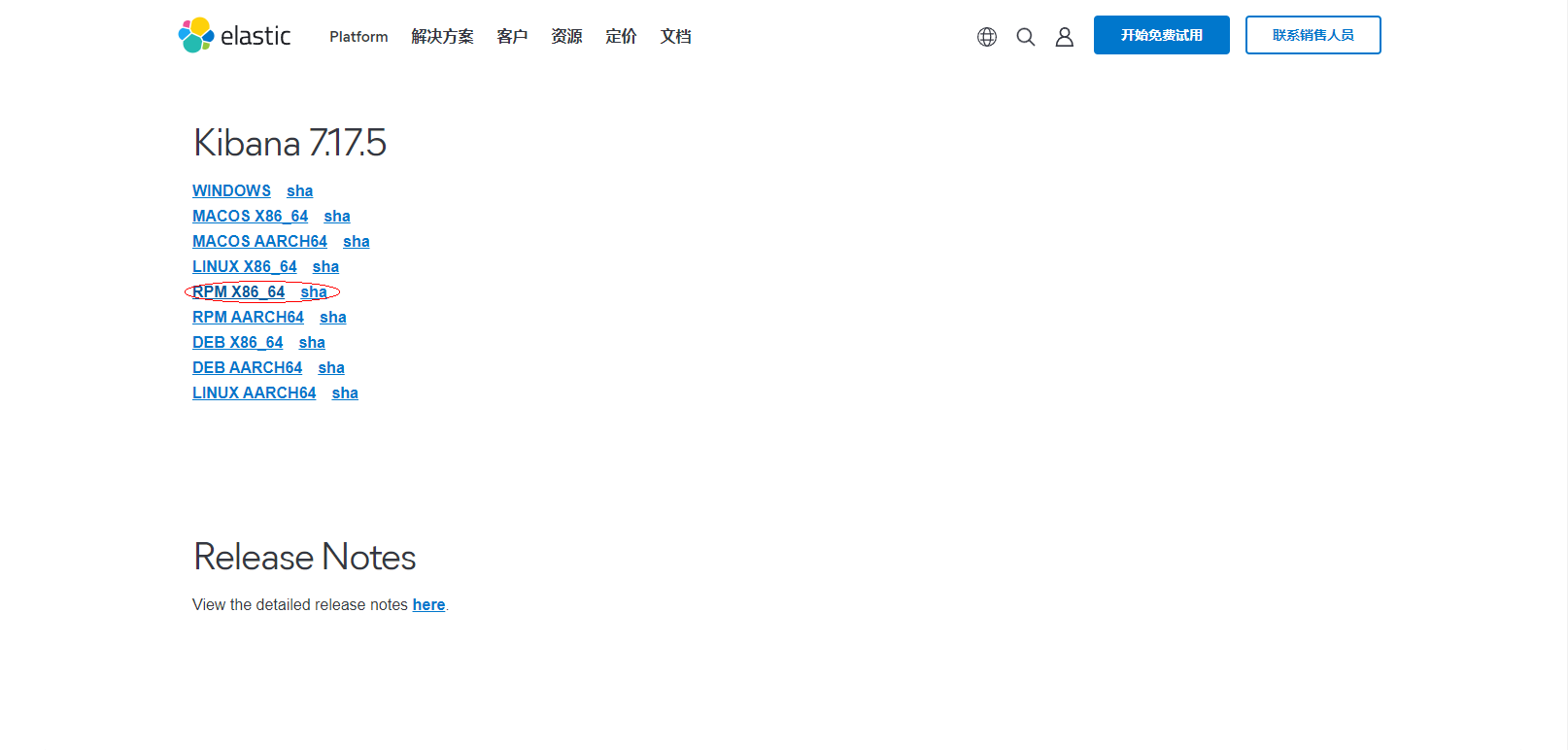Click the RPM X86_64 download link
The height and width of the screenshot is (750, 1568).
coord(239,292)
